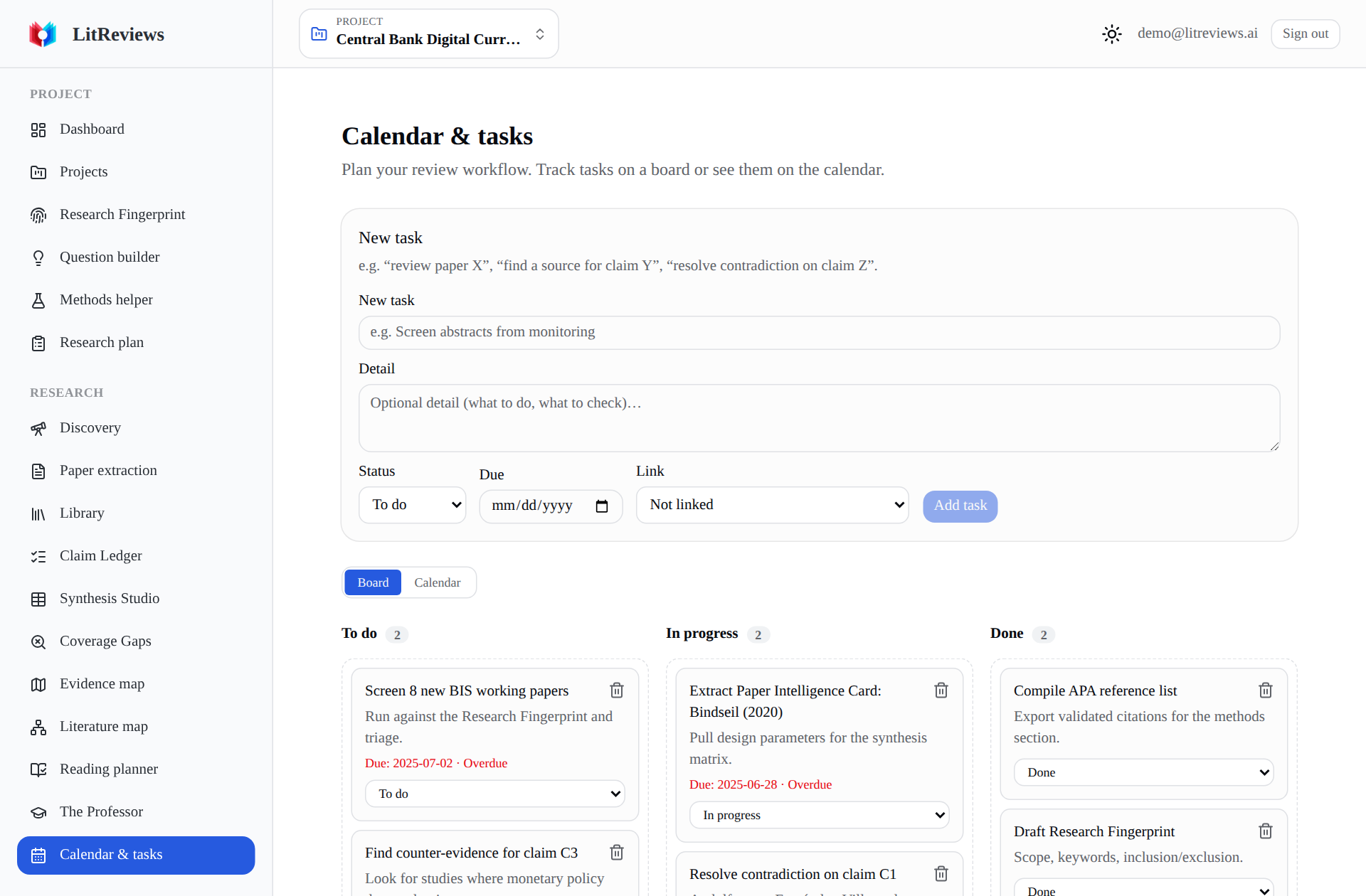Open Literature map network icon

[x=38, y=727]
